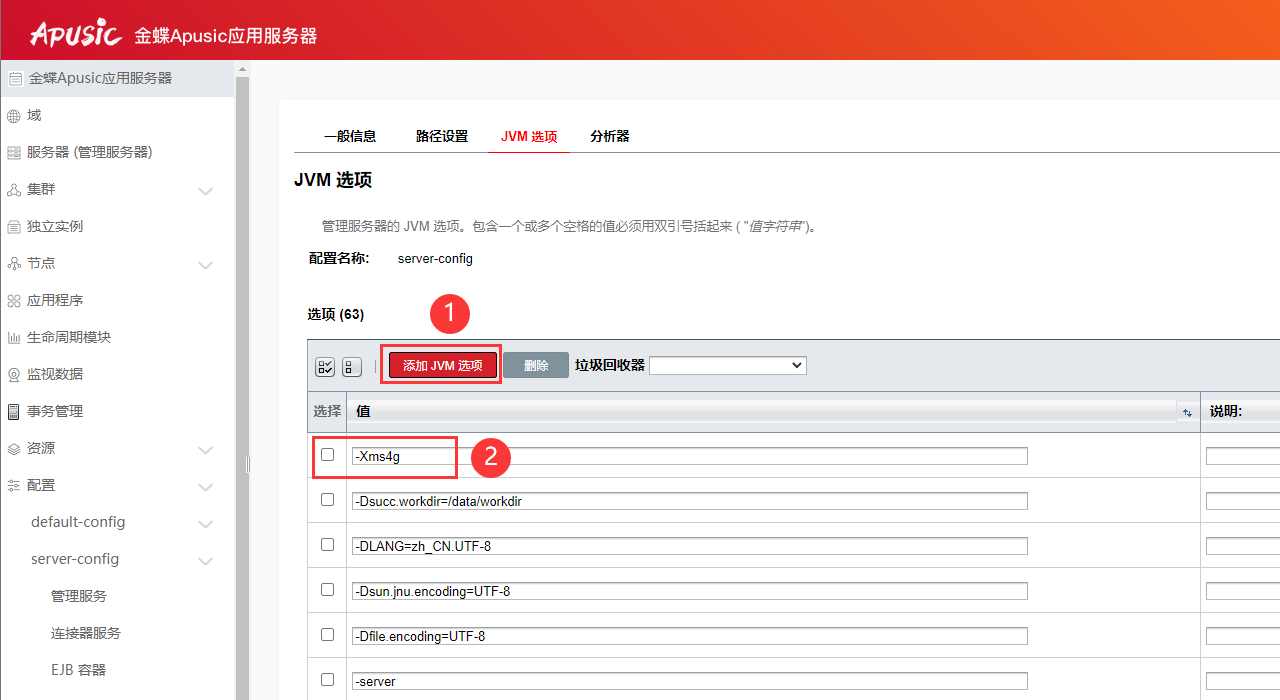Click the server icon for 服务器 (管理服务器)
The height and width of the screenshot is (700, 1280).
coord(16,152)
